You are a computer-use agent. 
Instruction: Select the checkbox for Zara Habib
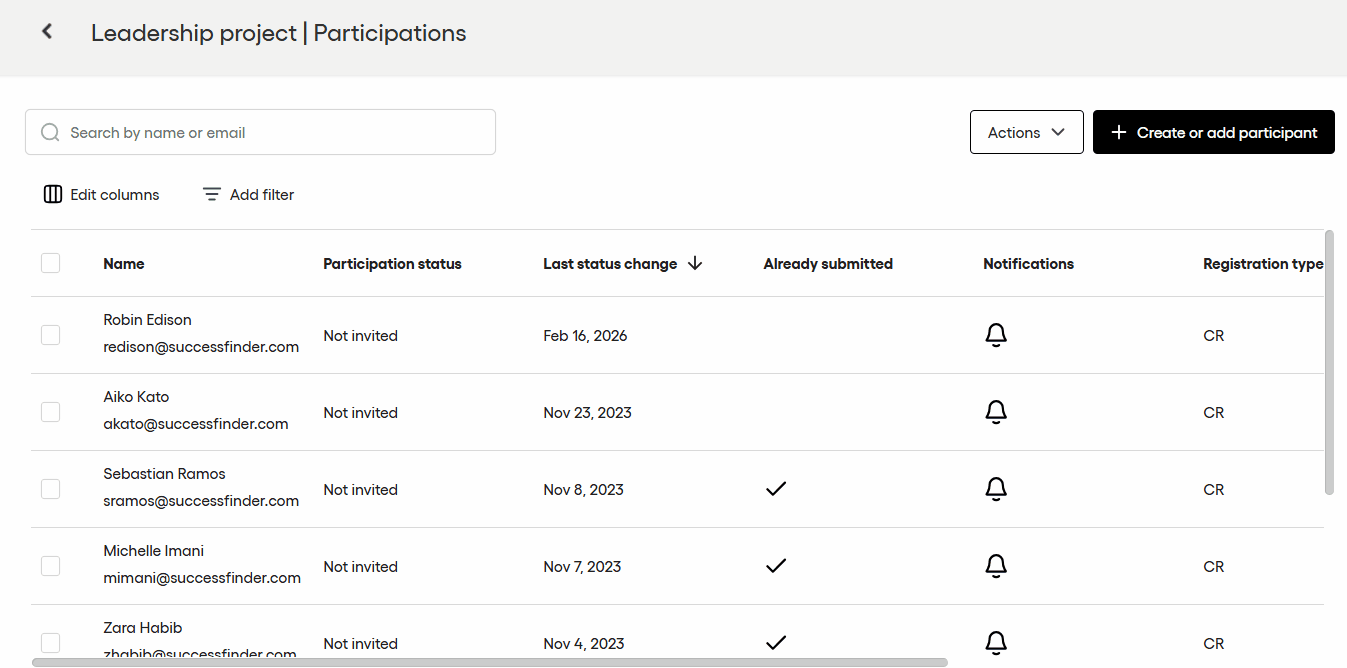(x=50, y=643)
